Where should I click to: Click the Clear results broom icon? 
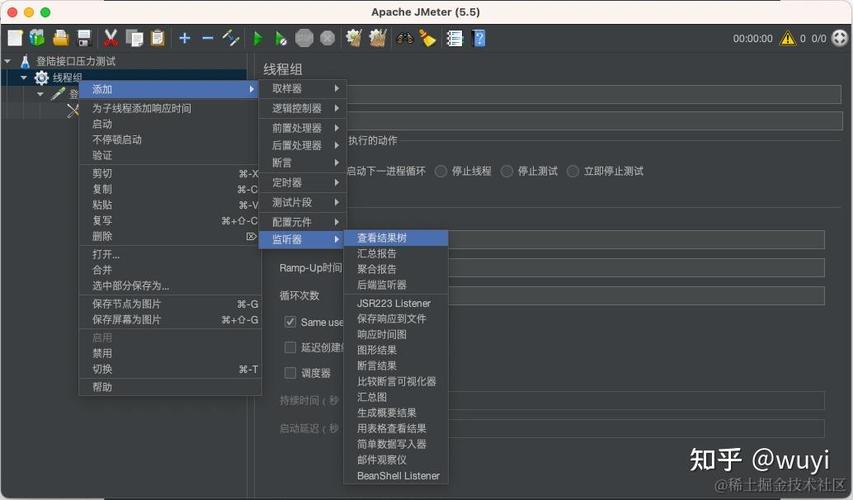[x=354, y=38]
